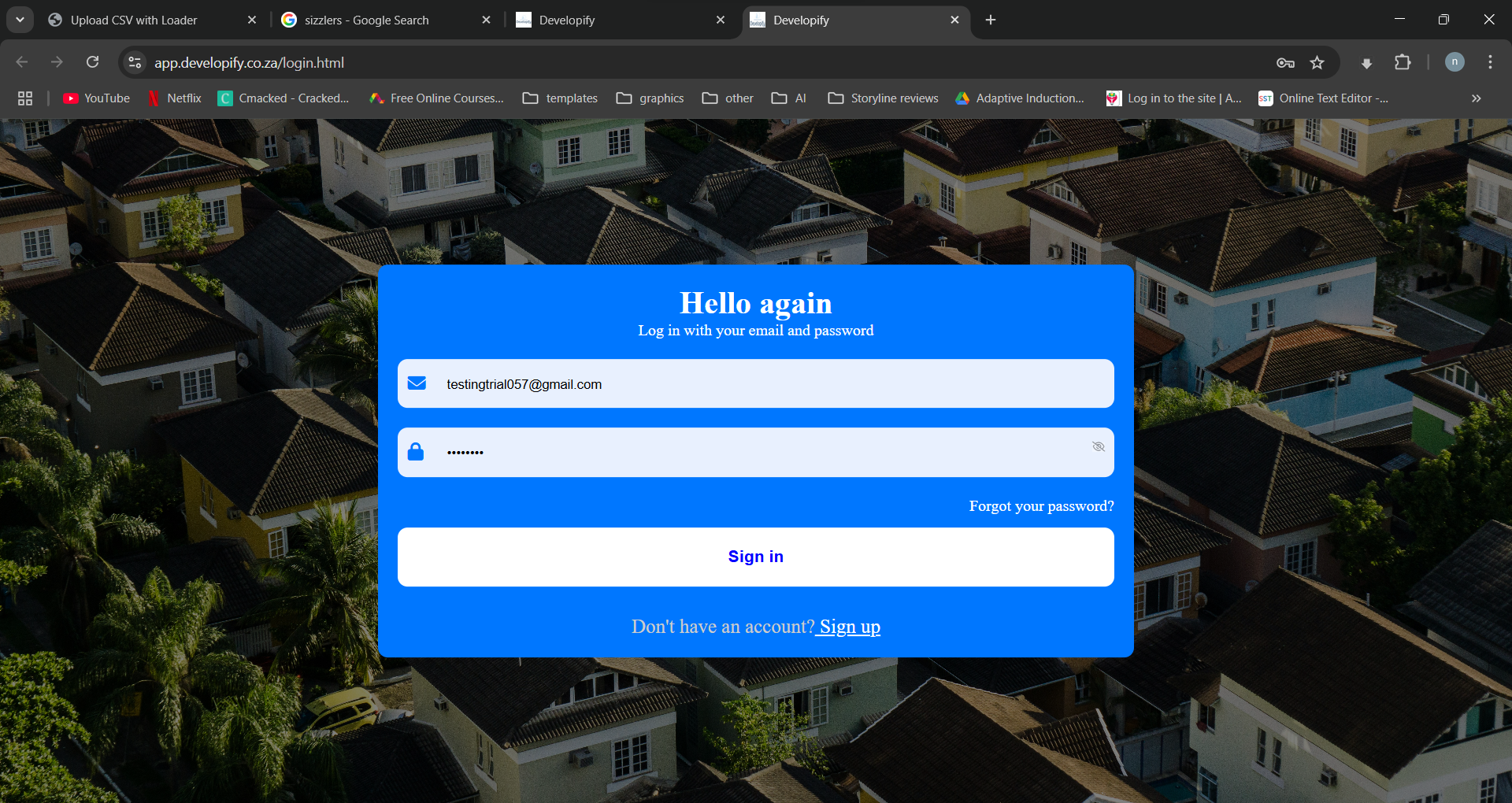The width and height of the screenshot is (1512, 803).
Task: View site information icon in address bar
Action: [135, 62]
